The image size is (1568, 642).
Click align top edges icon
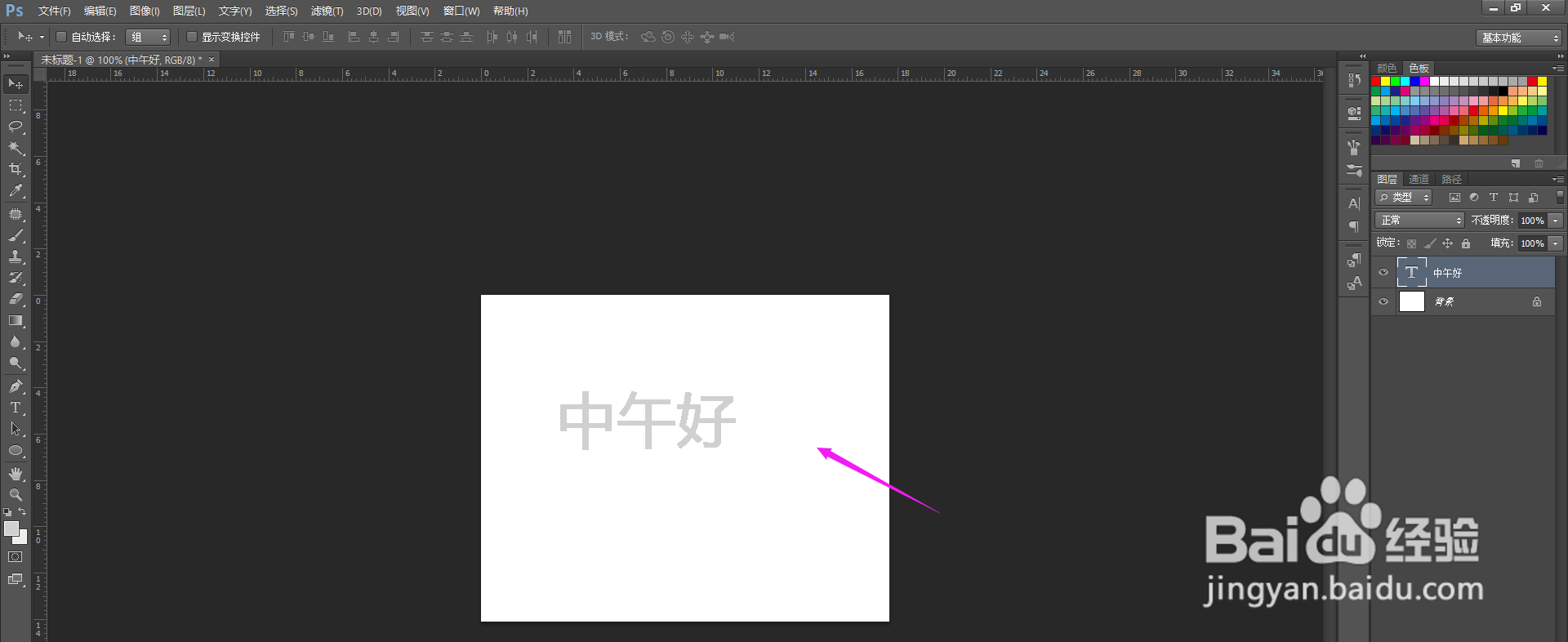[289, 37]
